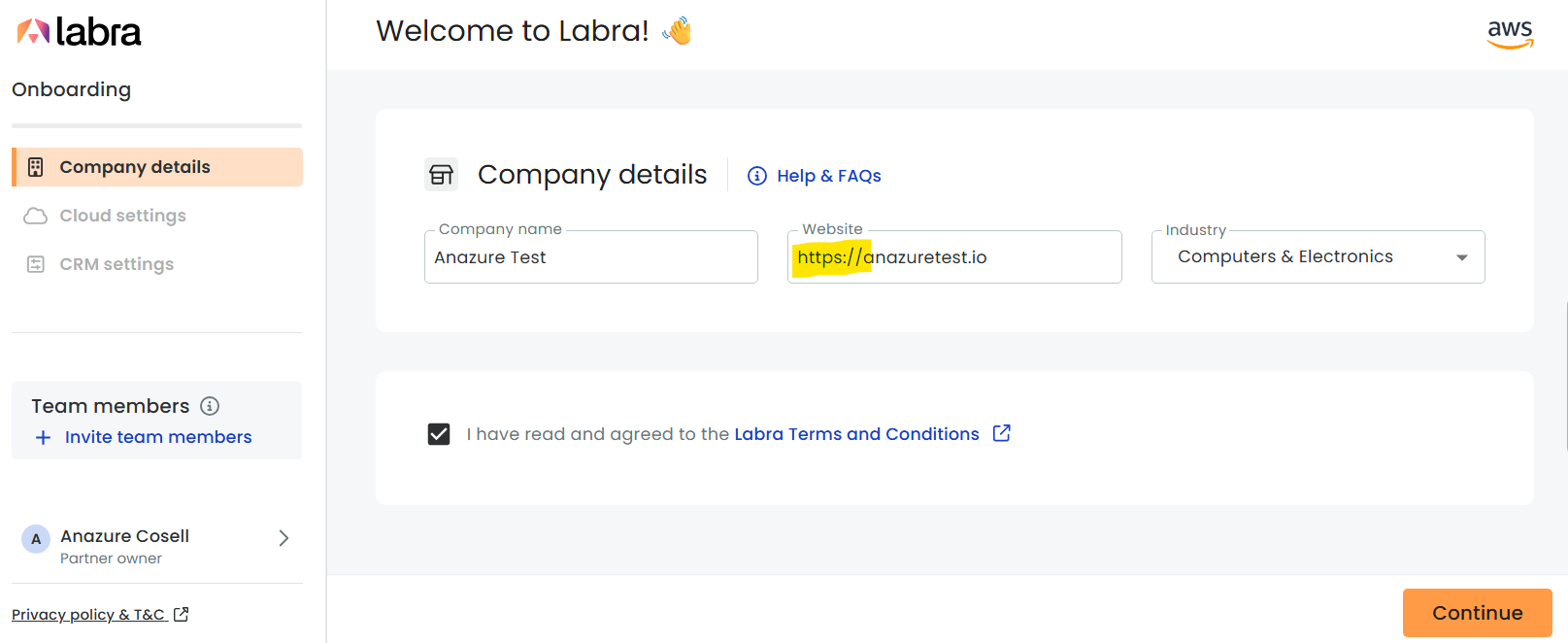Click the plus icon beside Invite team members
1568x643 pixels.
tap(43, 438)
